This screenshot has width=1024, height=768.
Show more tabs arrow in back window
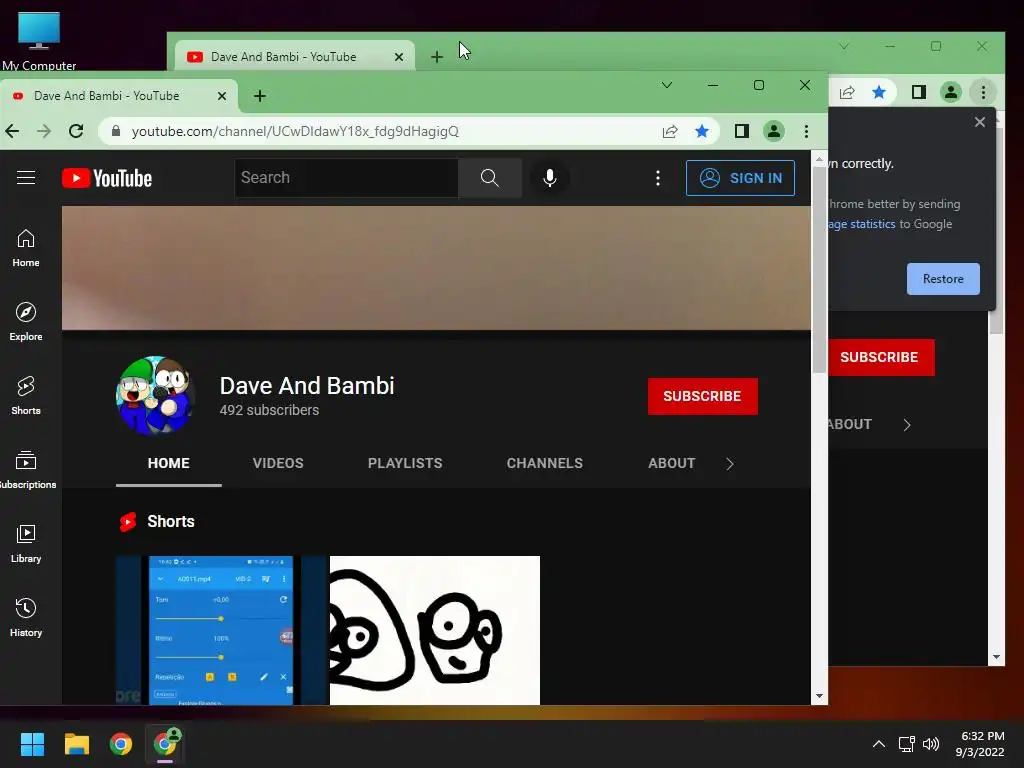pos(907,425)
